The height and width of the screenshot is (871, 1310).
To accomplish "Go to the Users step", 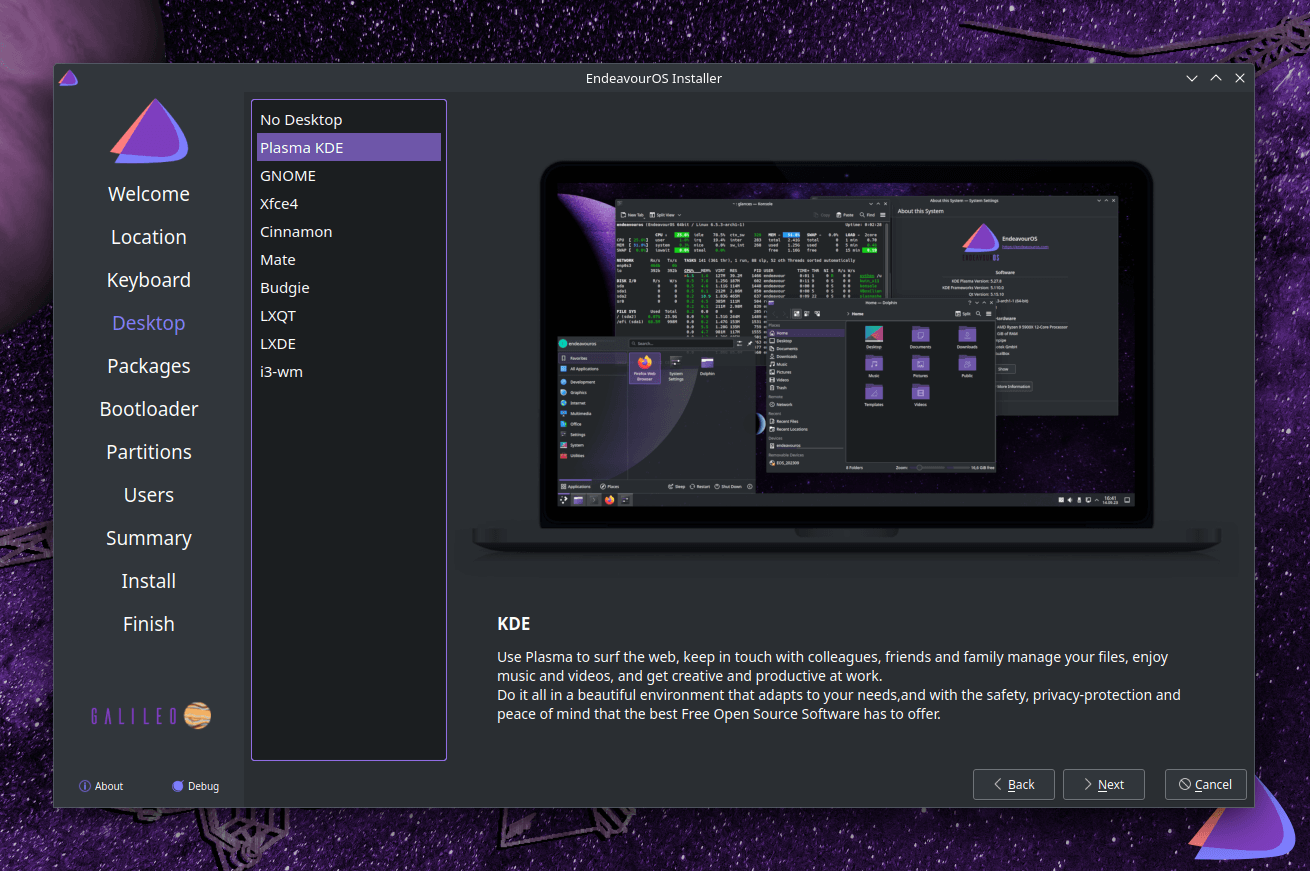I will [x=148, y=494].
